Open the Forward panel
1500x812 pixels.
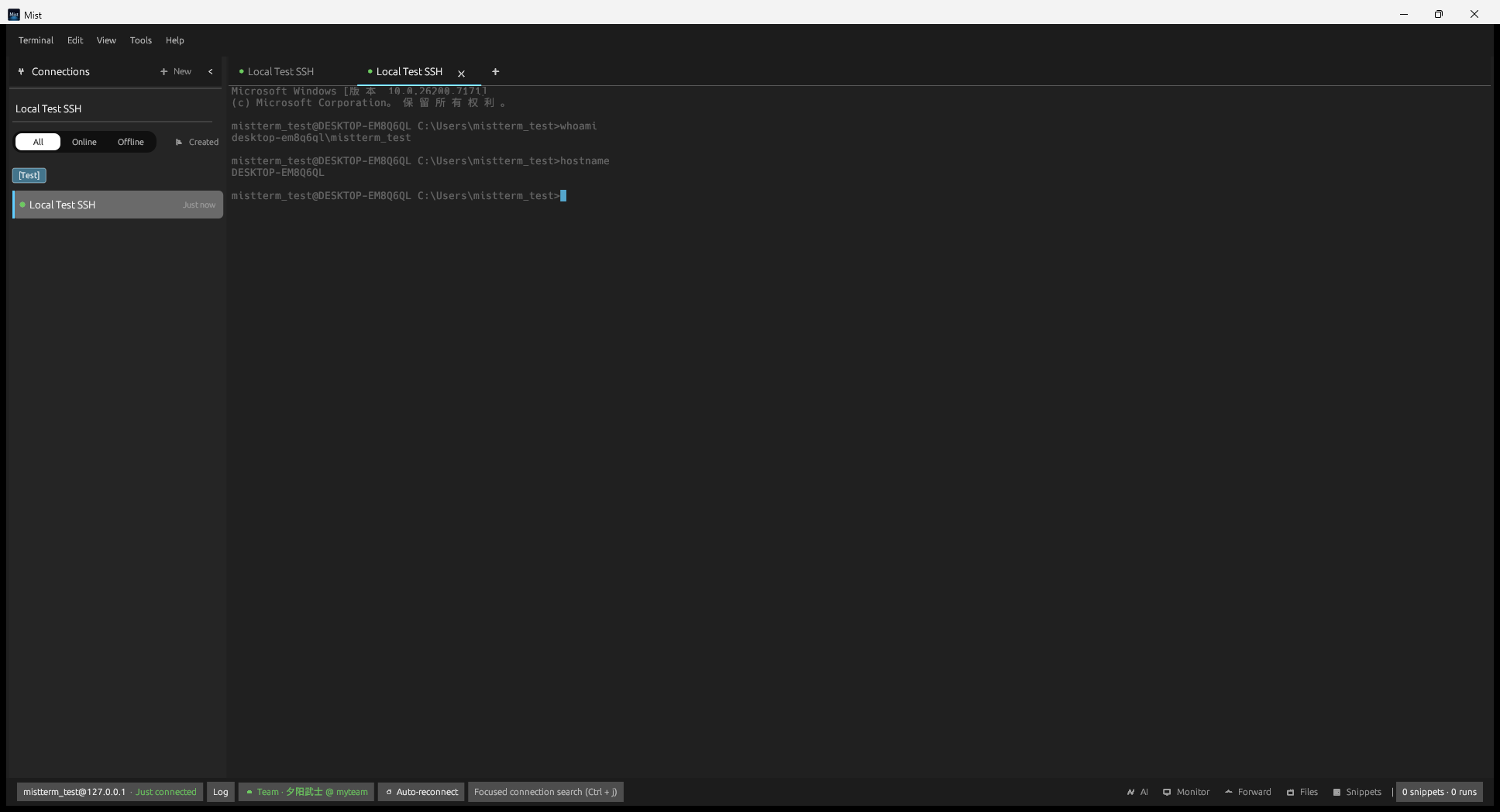tap(1248, 792)
